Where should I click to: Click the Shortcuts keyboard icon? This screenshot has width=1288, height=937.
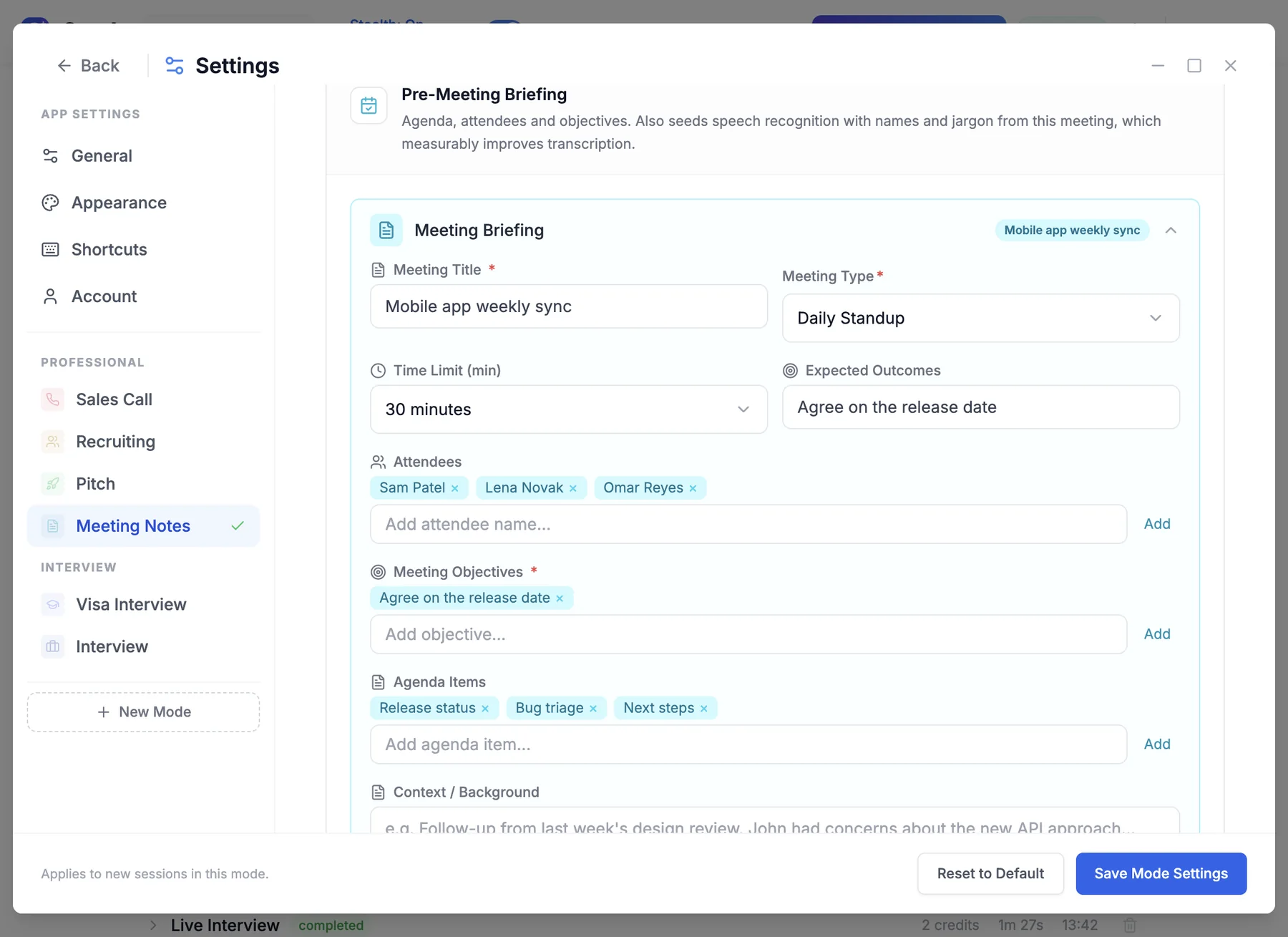point(50,250)
